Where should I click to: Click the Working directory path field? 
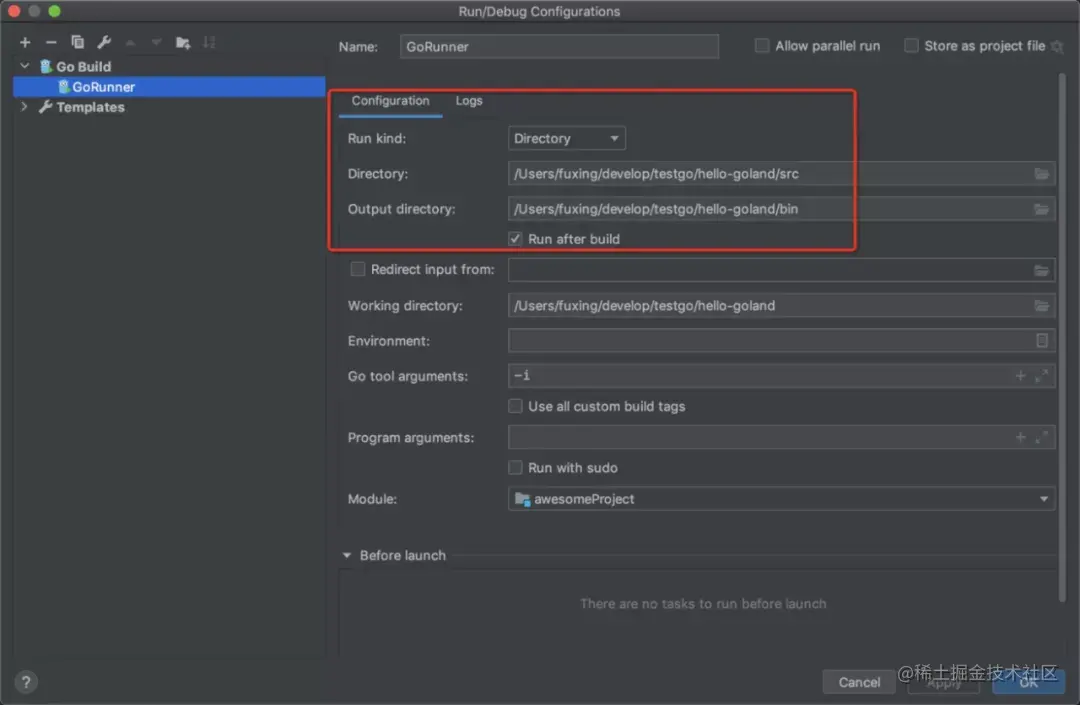(x=781, y=306)
